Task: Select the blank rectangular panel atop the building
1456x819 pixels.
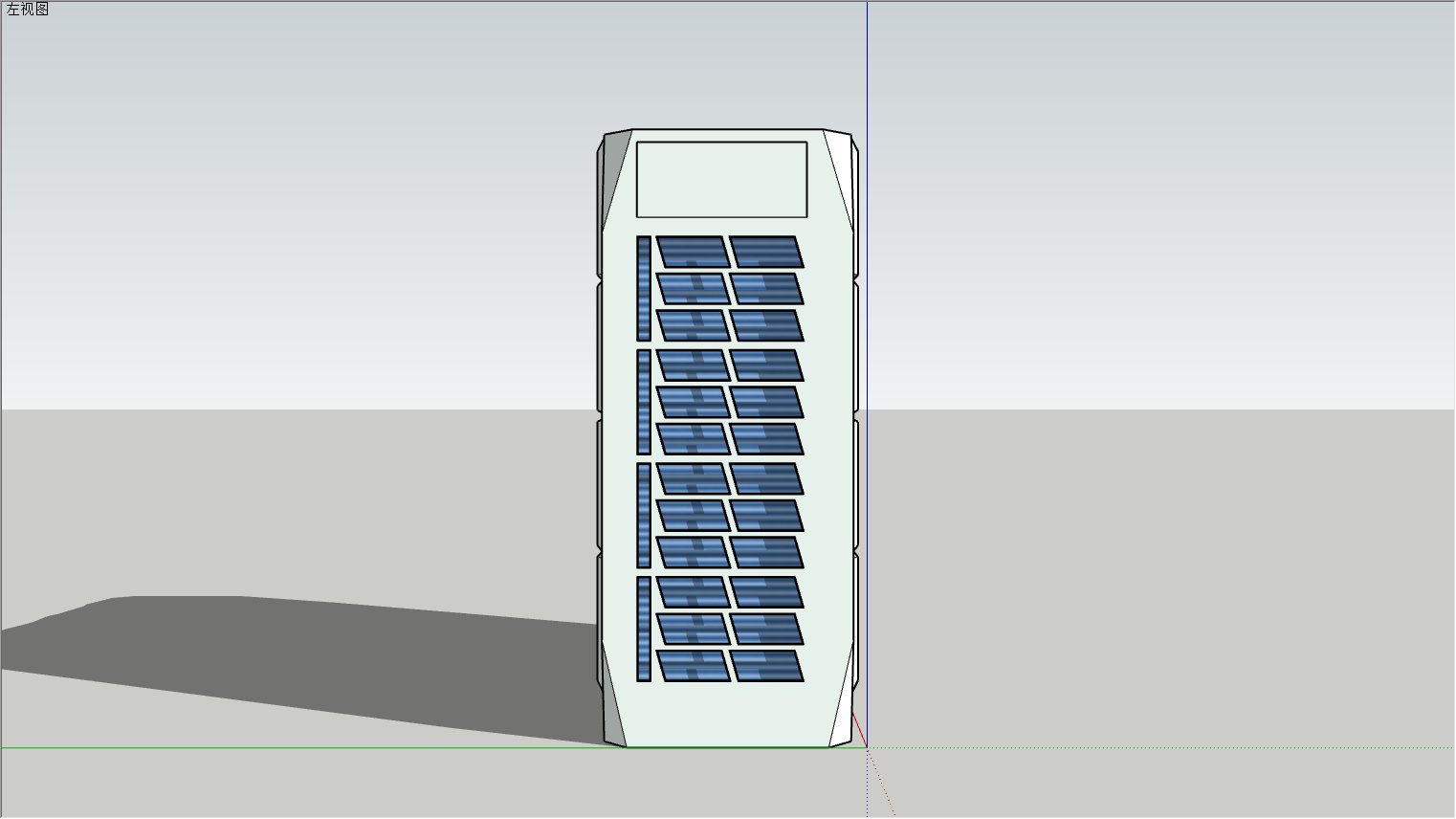Action: pyautogui.click(x=721, y=180)
